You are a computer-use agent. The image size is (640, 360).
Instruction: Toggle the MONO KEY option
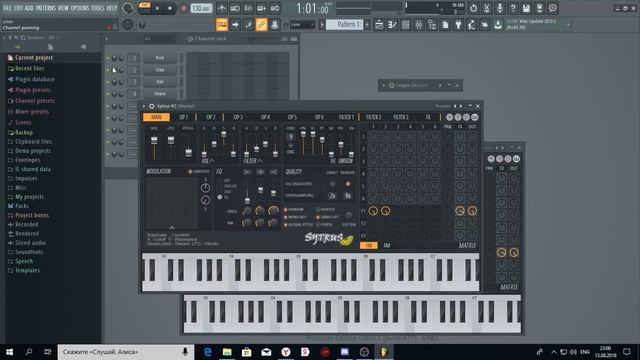pos(285,217)
